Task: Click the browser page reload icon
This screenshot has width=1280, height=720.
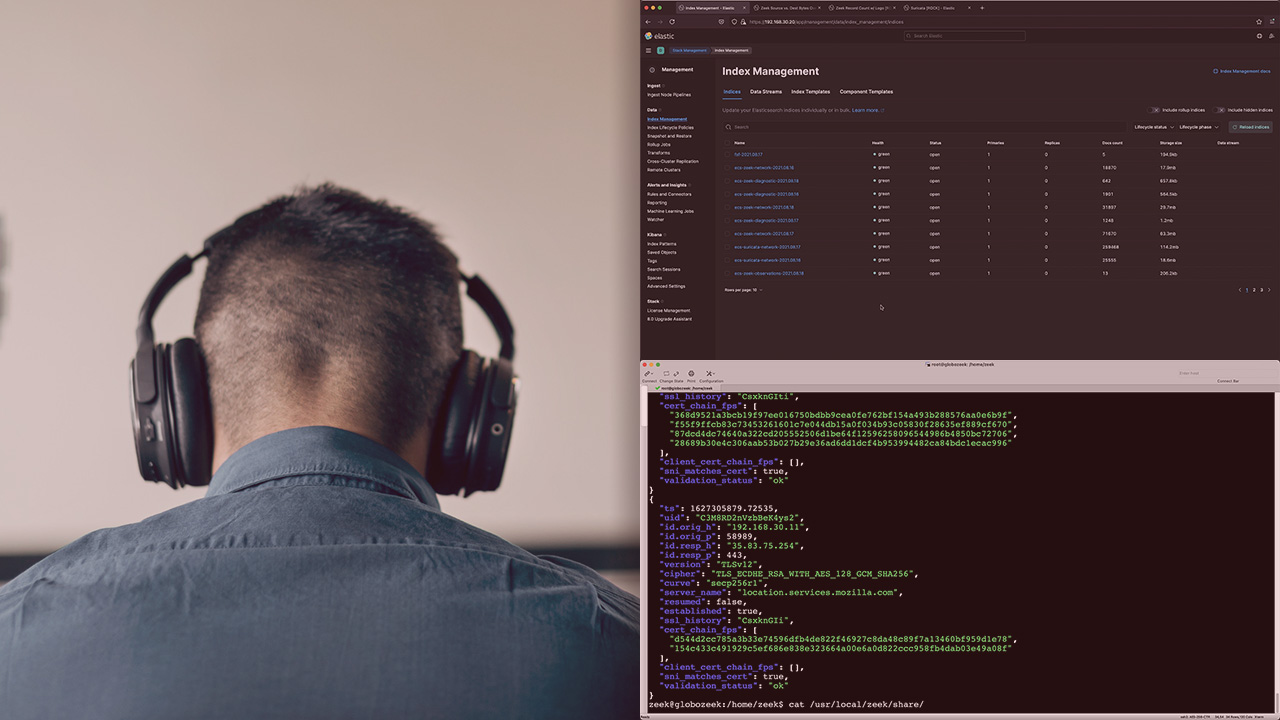Action: pyautogui.click(x=671, y=23)
